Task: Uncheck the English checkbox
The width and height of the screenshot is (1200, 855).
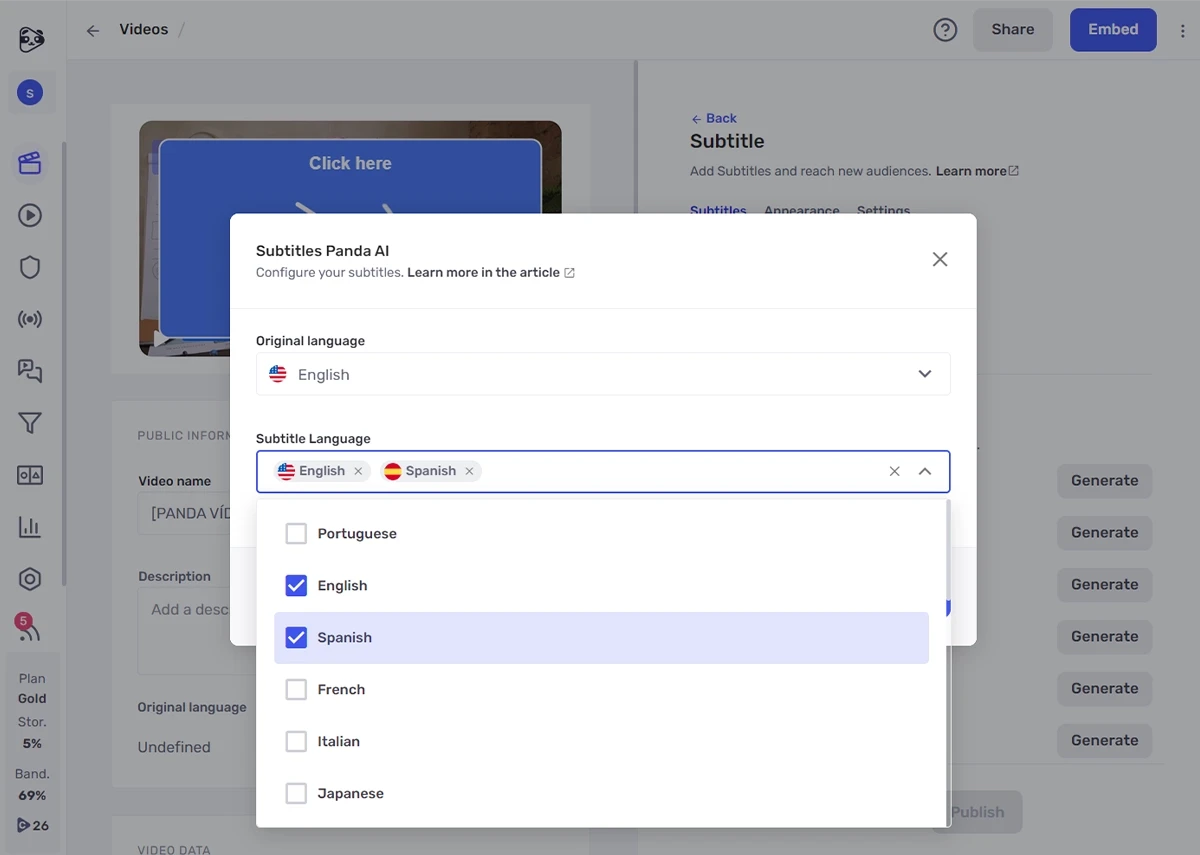Action: pyautogui.click(x=296, y=586)
